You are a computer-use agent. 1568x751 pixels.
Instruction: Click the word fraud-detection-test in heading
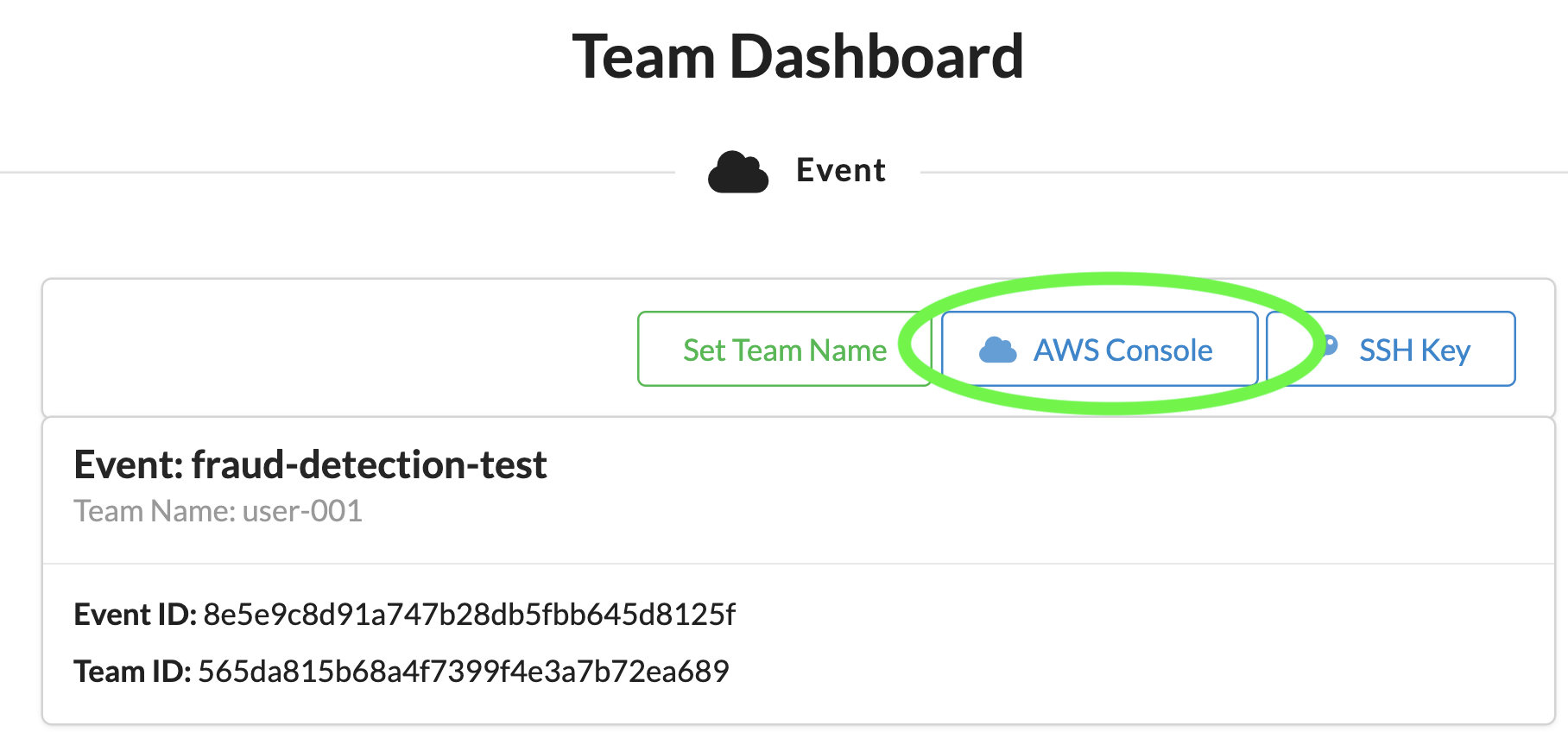369,464
